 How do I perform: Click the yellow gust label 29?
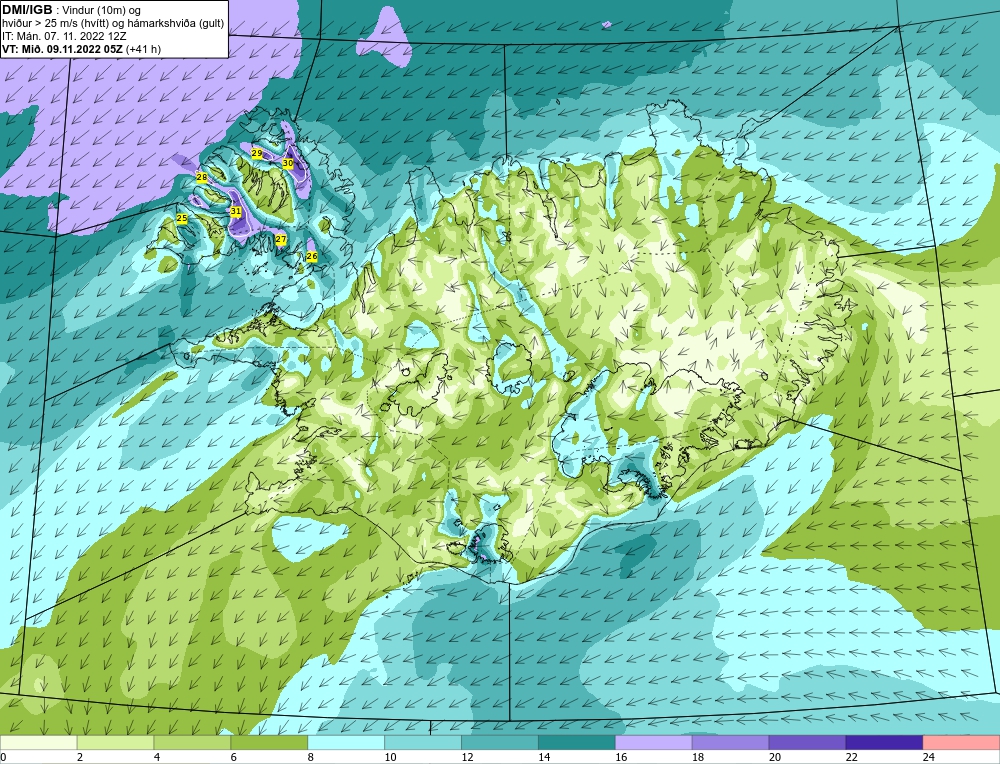pos(256,154)
